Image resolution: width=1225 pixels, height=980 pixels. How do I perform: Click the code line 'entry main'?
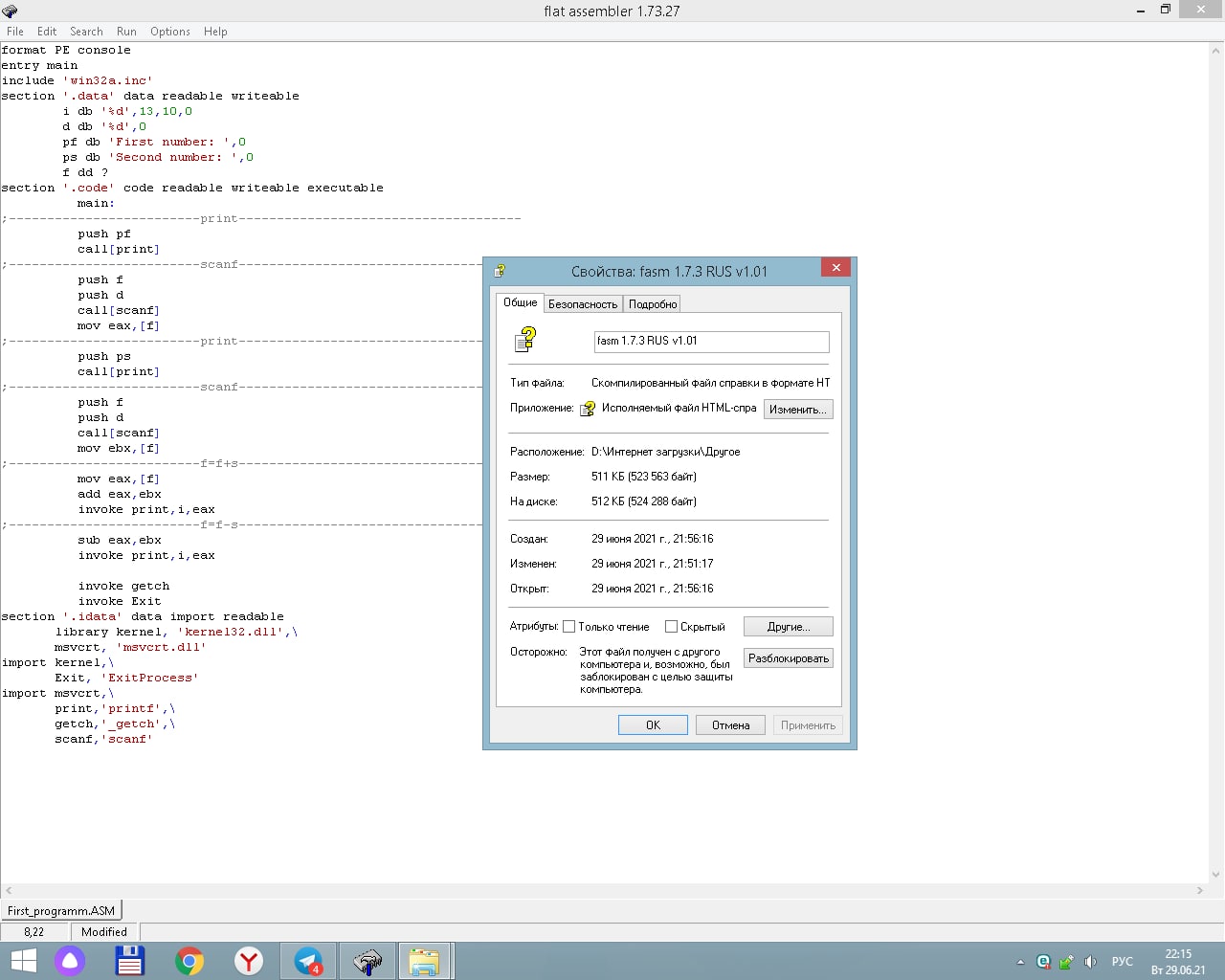[x=40, y=65]
